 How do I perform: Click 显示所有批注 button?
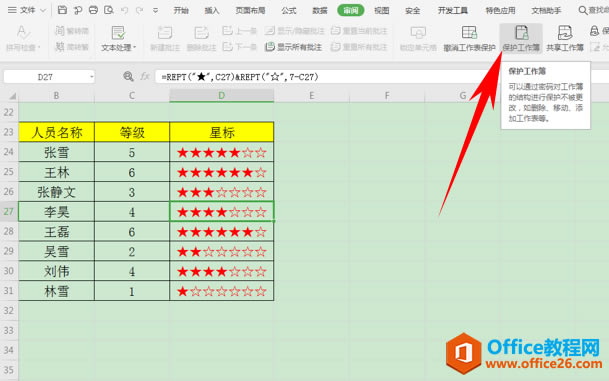294,47
